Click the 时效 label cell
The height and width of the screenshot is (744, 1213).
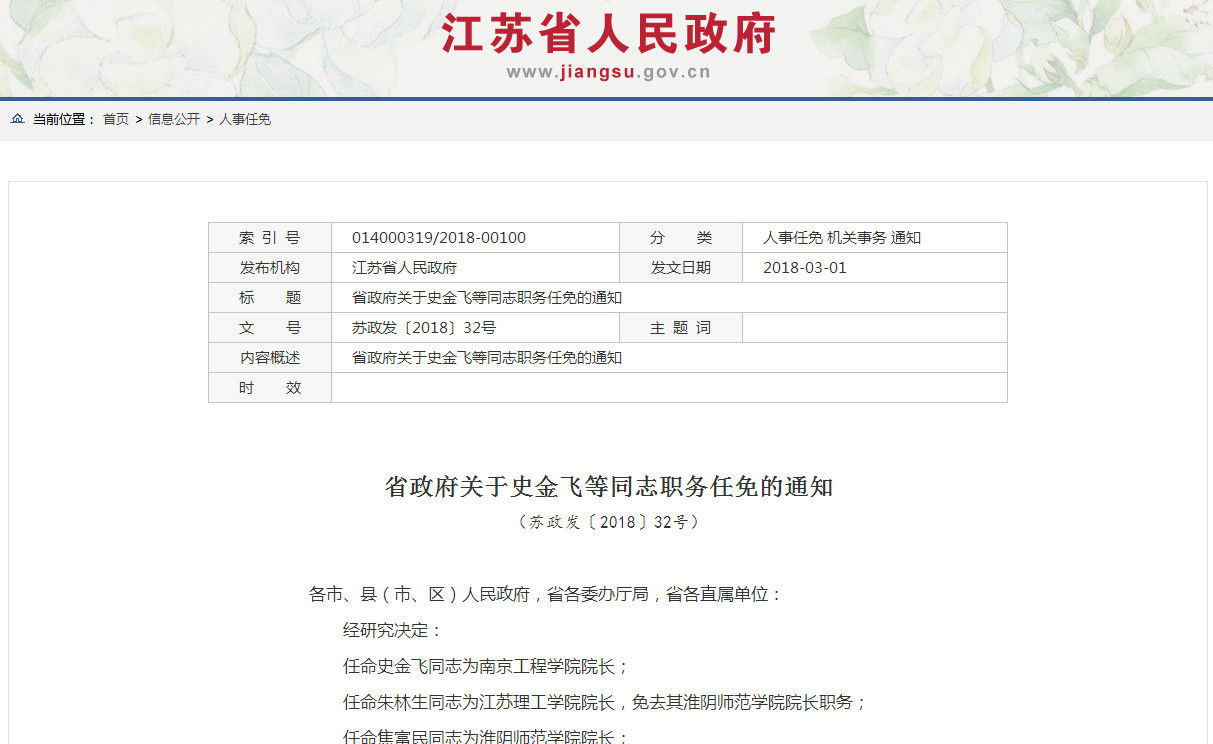pyautogui.click(x=270, y=388)
